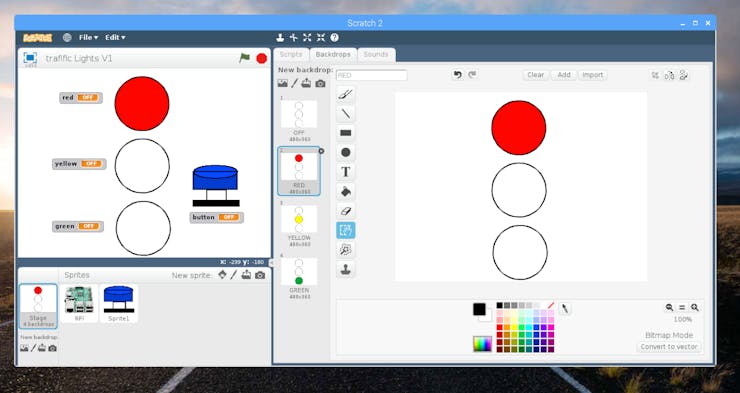The width and height of the screenshot is (740, 393).
Task: Open the Edit menu
Action: (x=115, y=37)
